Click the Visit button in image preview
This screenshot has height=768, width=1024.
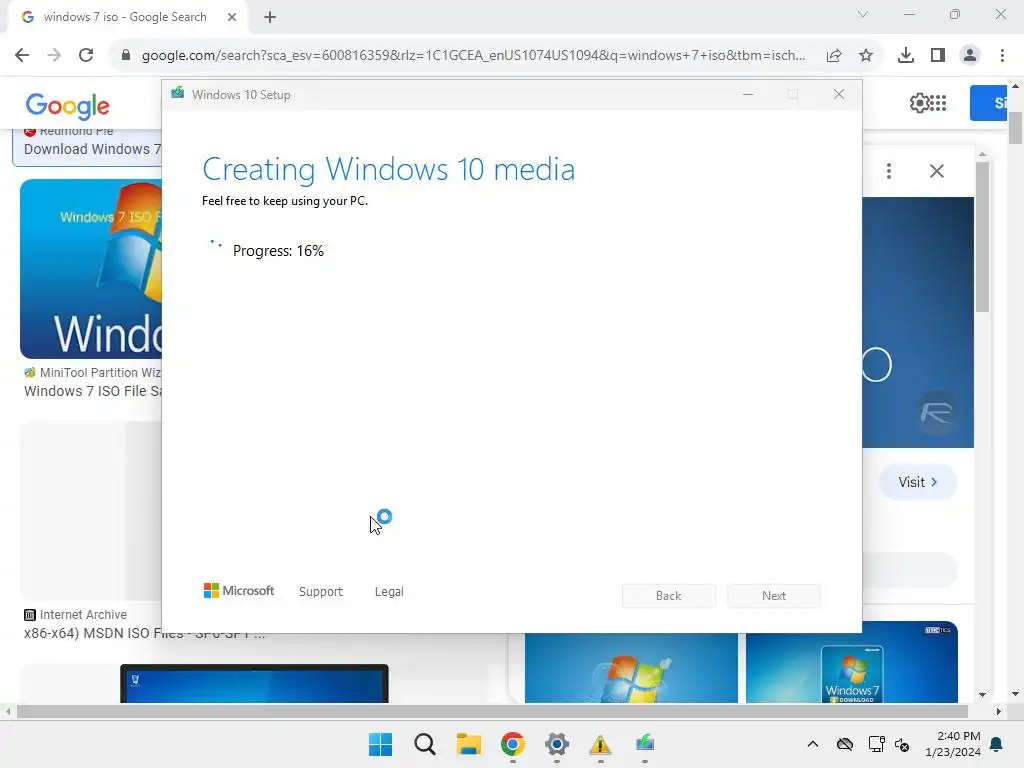pos(918,482)
